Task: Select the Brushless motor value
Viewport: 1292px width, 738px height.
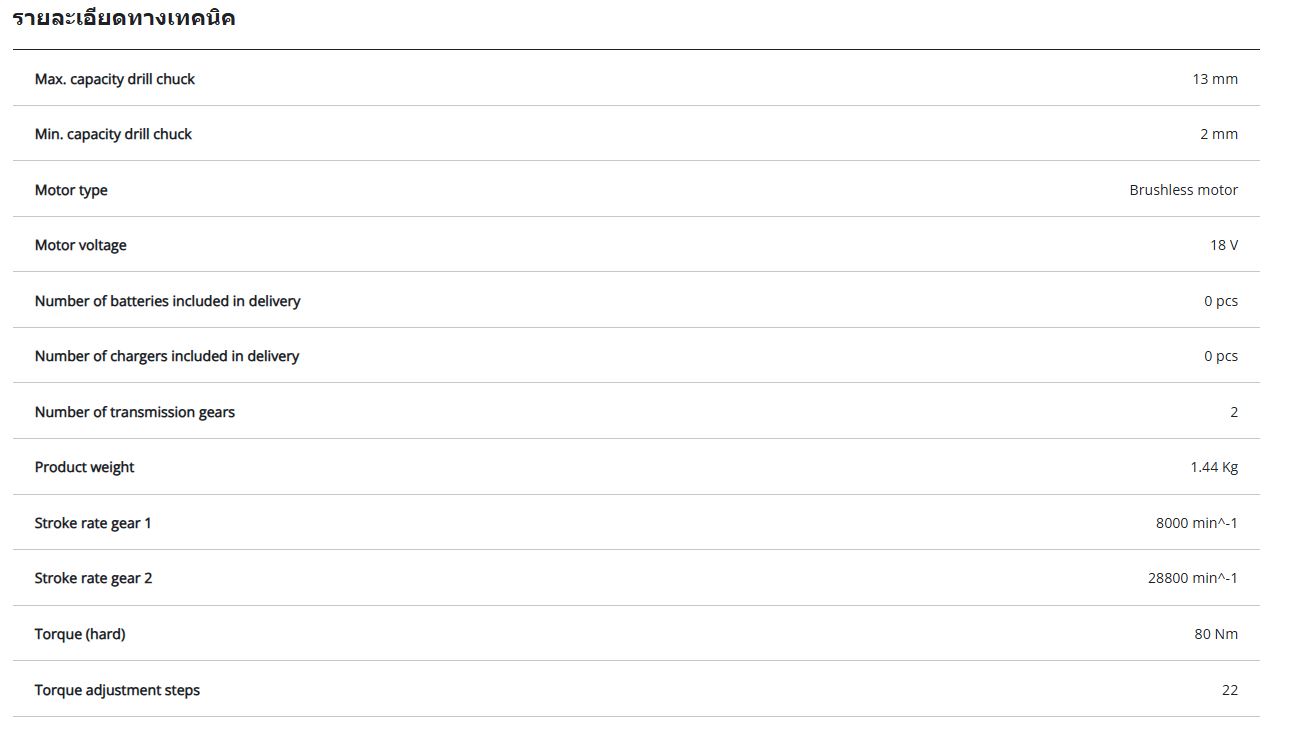Action: [x=1183, y=190]
